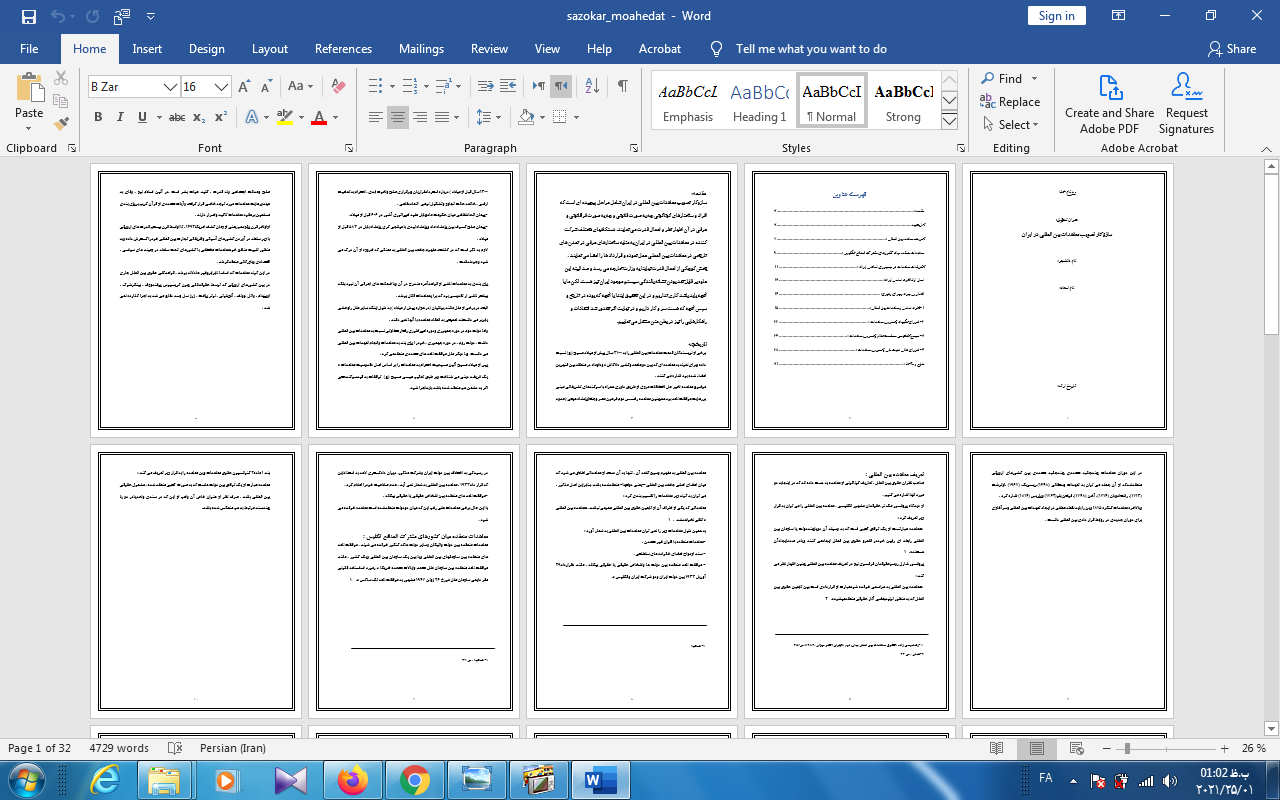Open Create and Share Adobe PDF

(1109, 104)
